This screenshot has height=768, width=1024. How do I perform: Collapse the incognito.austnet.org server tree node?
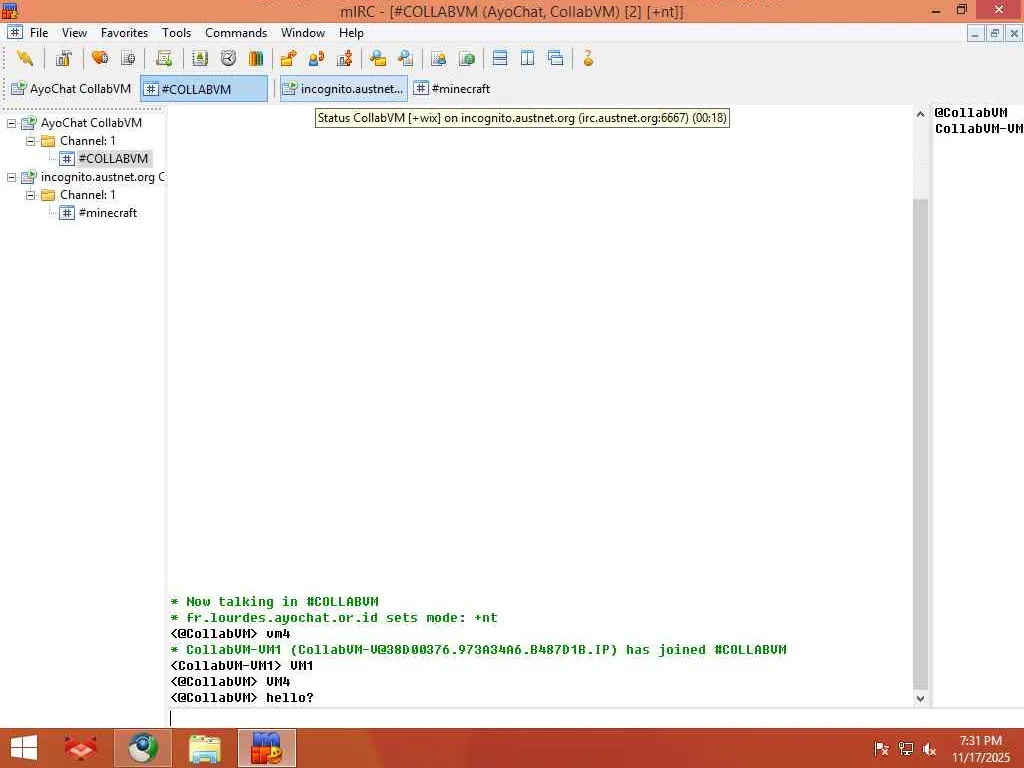pos(11,177)
